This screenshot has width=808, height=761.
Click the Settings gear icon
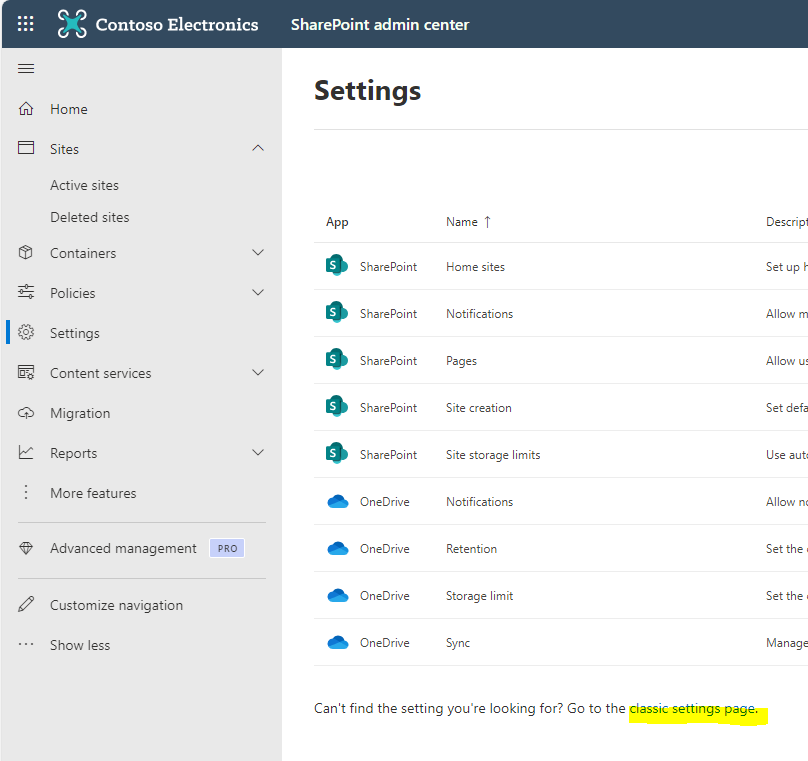pos(26,332)
